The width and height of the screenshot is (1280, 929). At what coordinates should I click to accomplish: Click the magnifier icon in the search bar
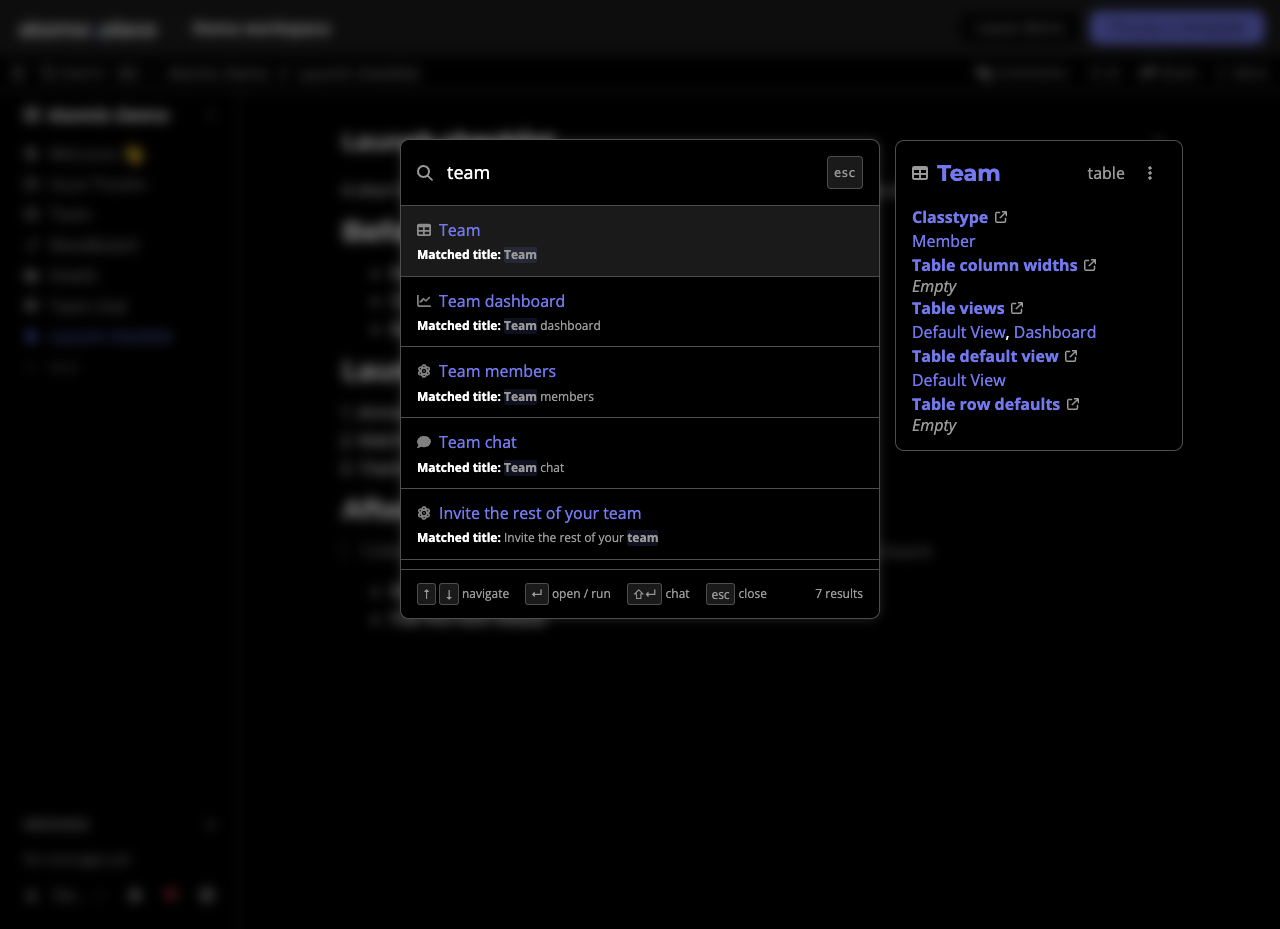425,173
